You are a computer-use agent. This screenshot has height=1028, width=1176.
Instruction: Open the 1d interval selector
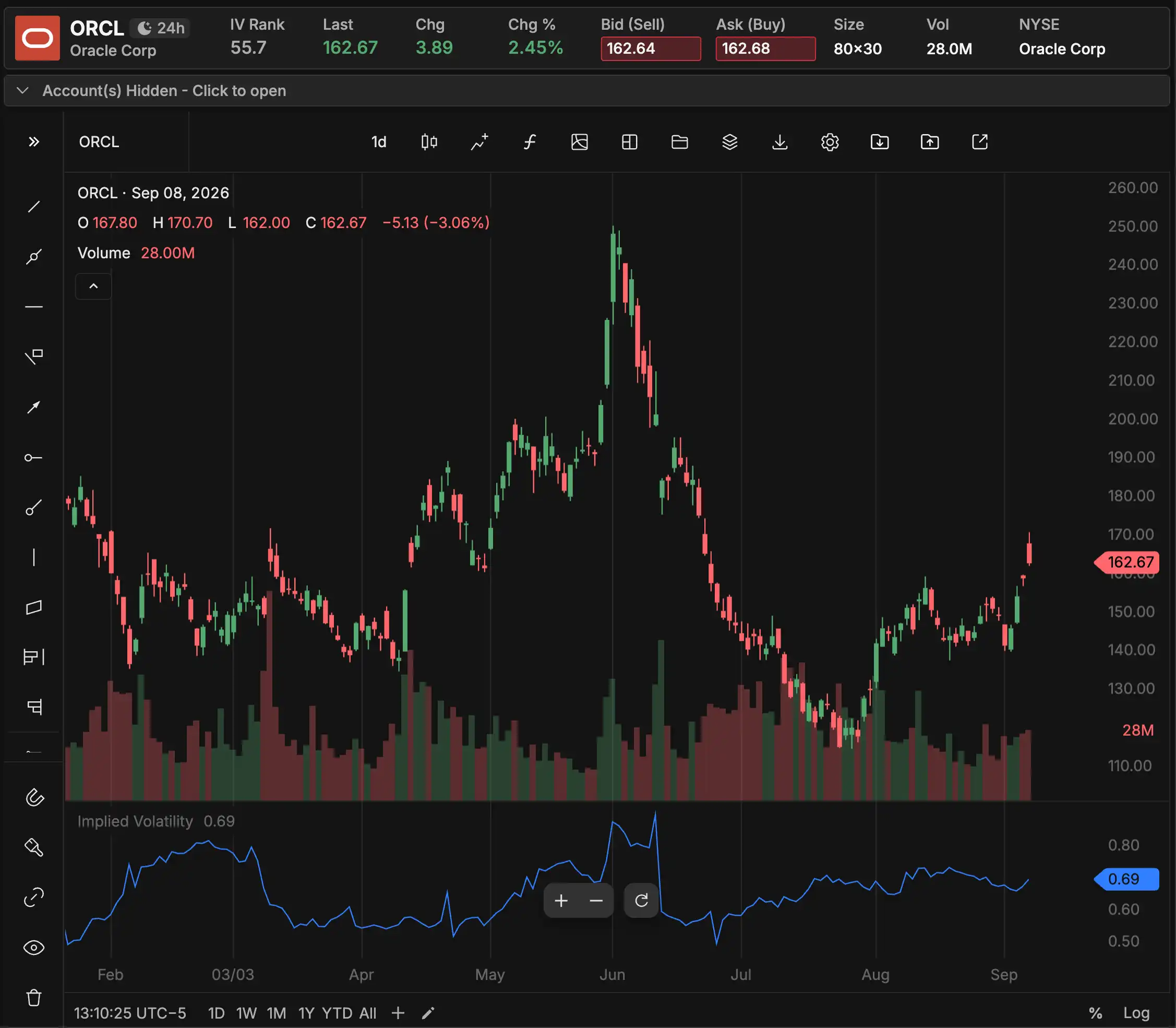pyautogui.click(x=379, y=142)
